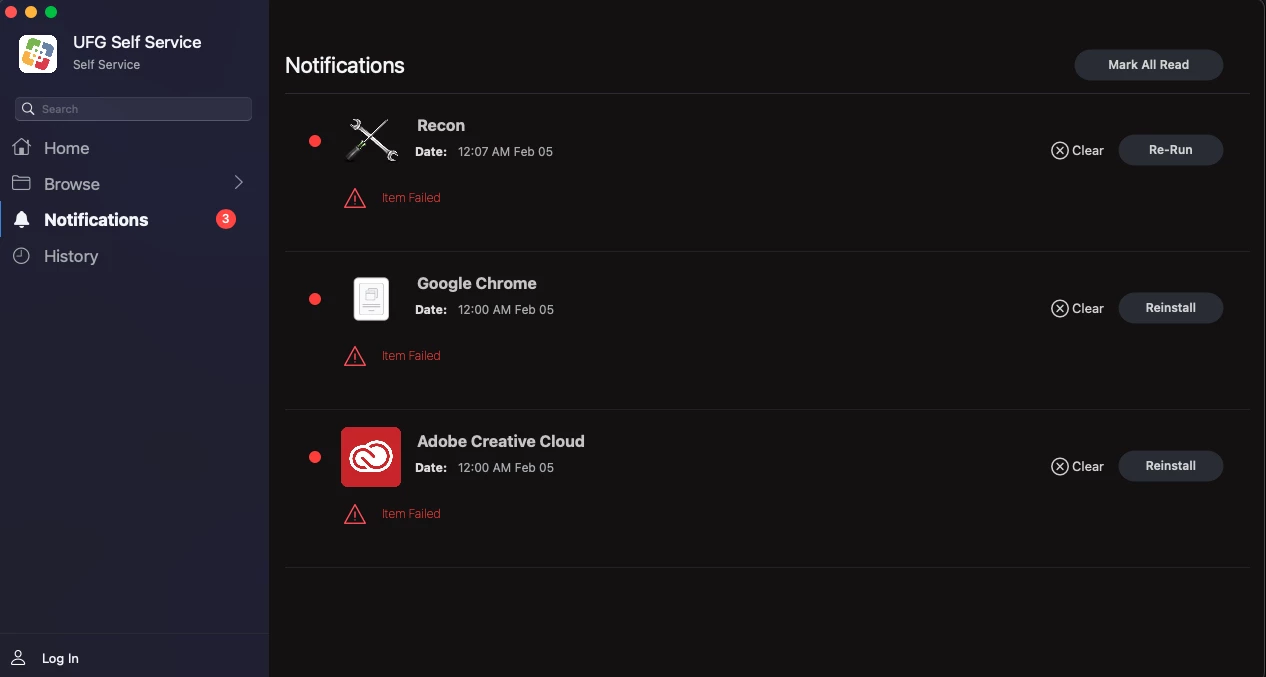Reinstall Adobe Creative Cloud
This screenshot has height=677, width=1266.
[x=1170, y=466]
